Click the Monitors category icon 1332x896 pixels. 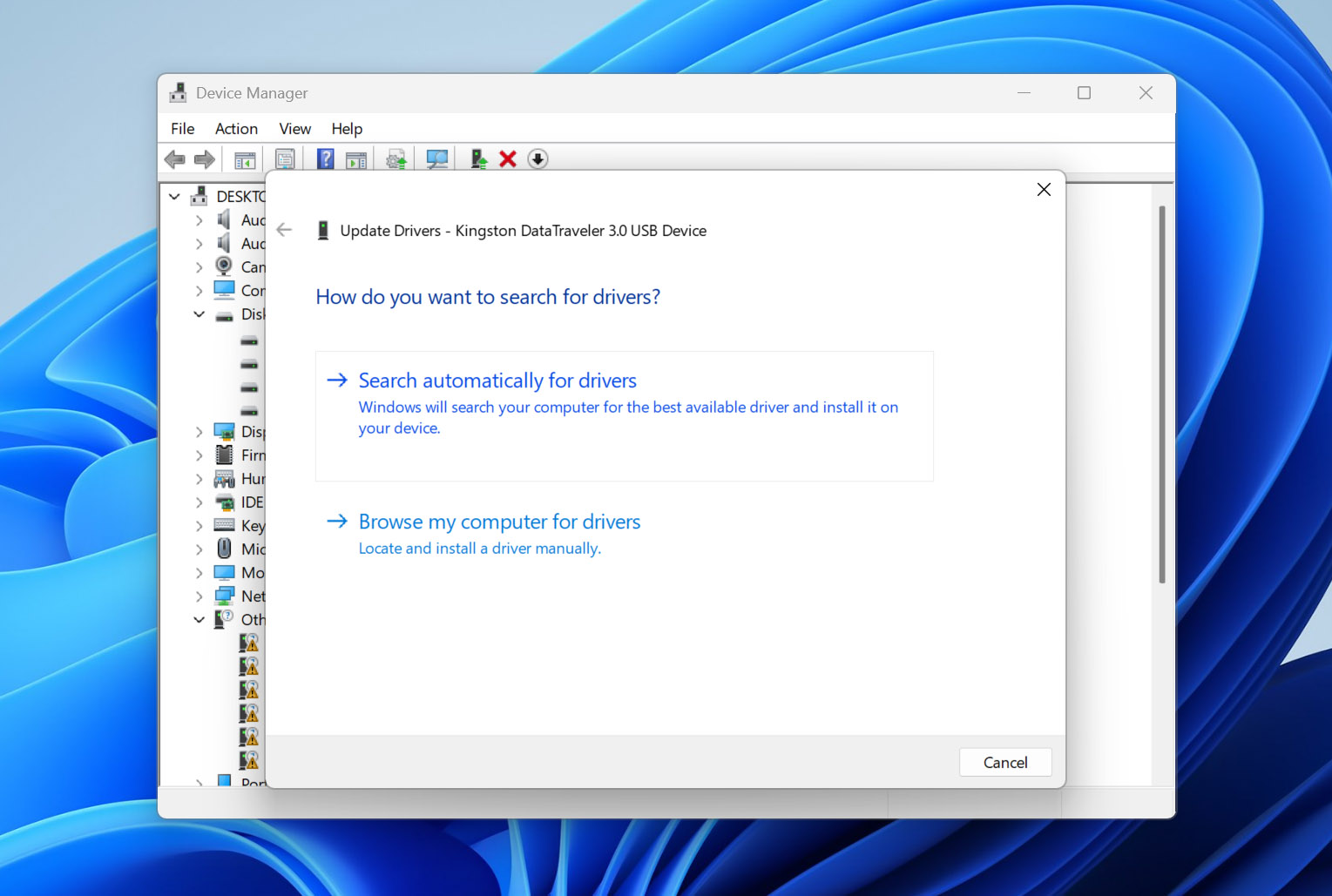coord(224,572)
